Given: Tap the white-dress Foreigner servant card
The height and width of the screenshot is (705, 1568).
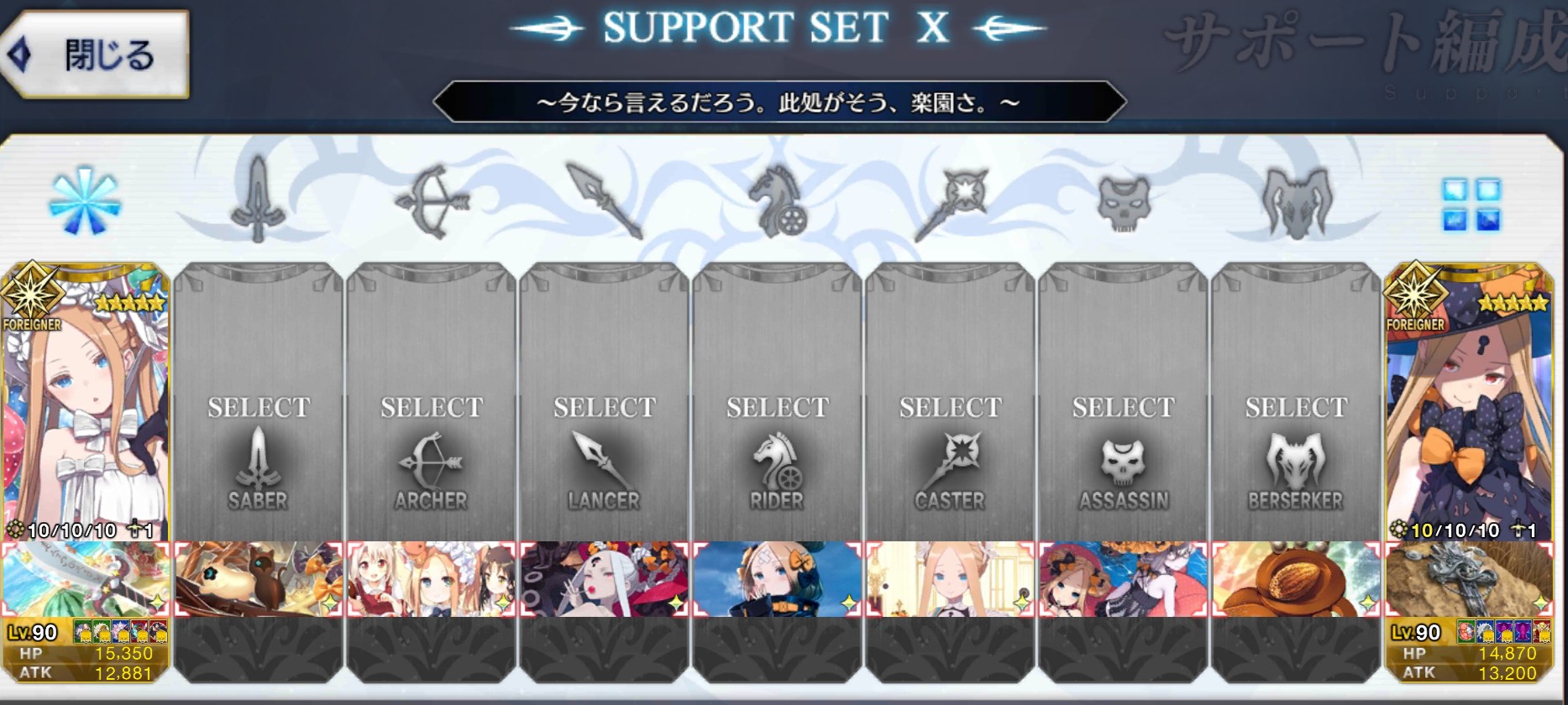Looking at the screenshot, I should [x=85, y=402].
